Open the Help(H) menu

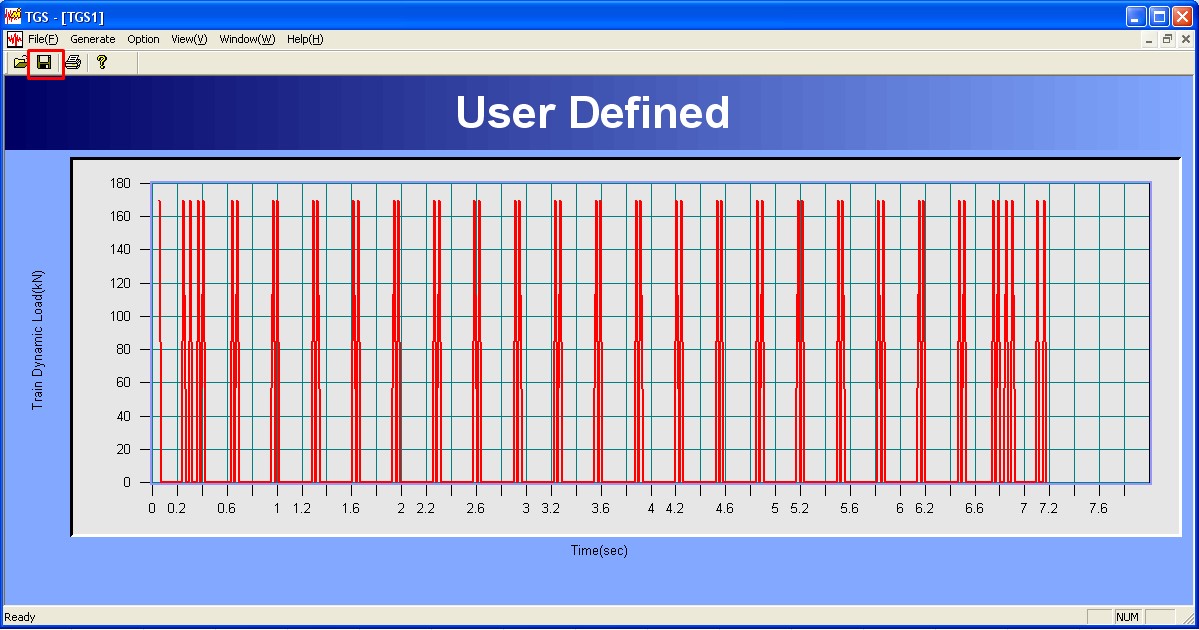click(x=305, y=39)
